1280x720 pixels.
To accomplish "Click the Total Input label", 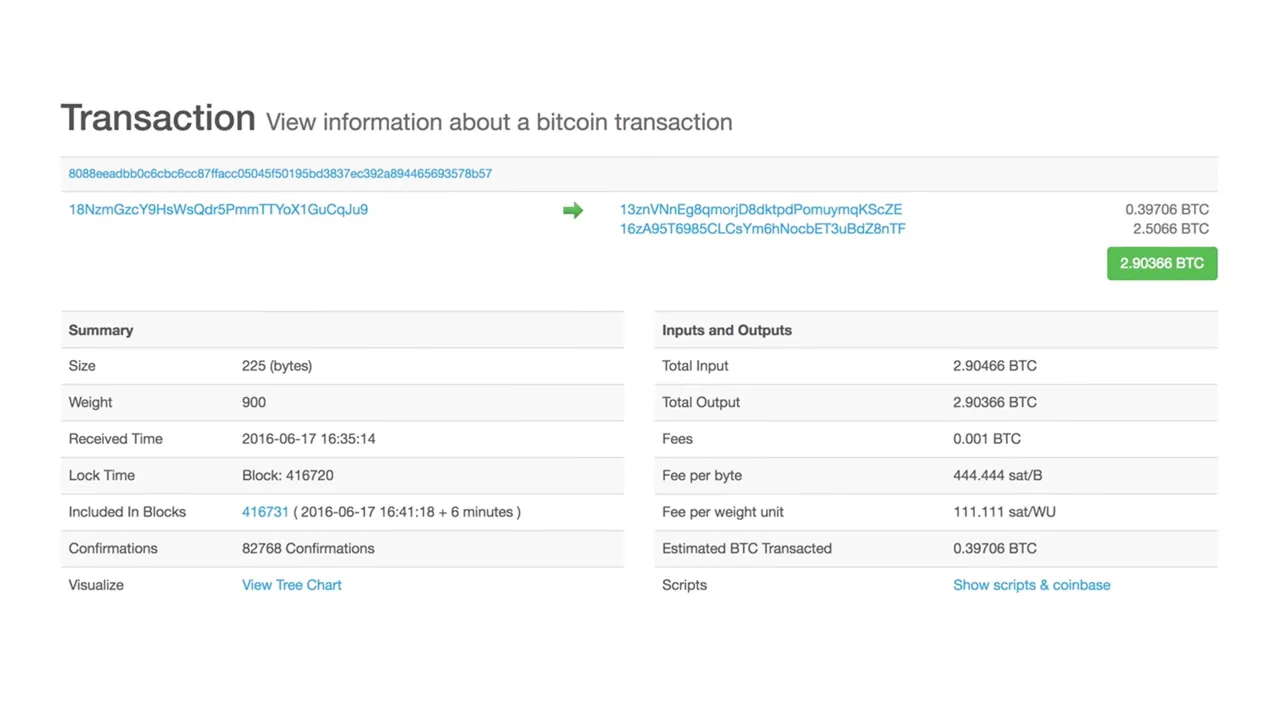I will pos(695,366).
